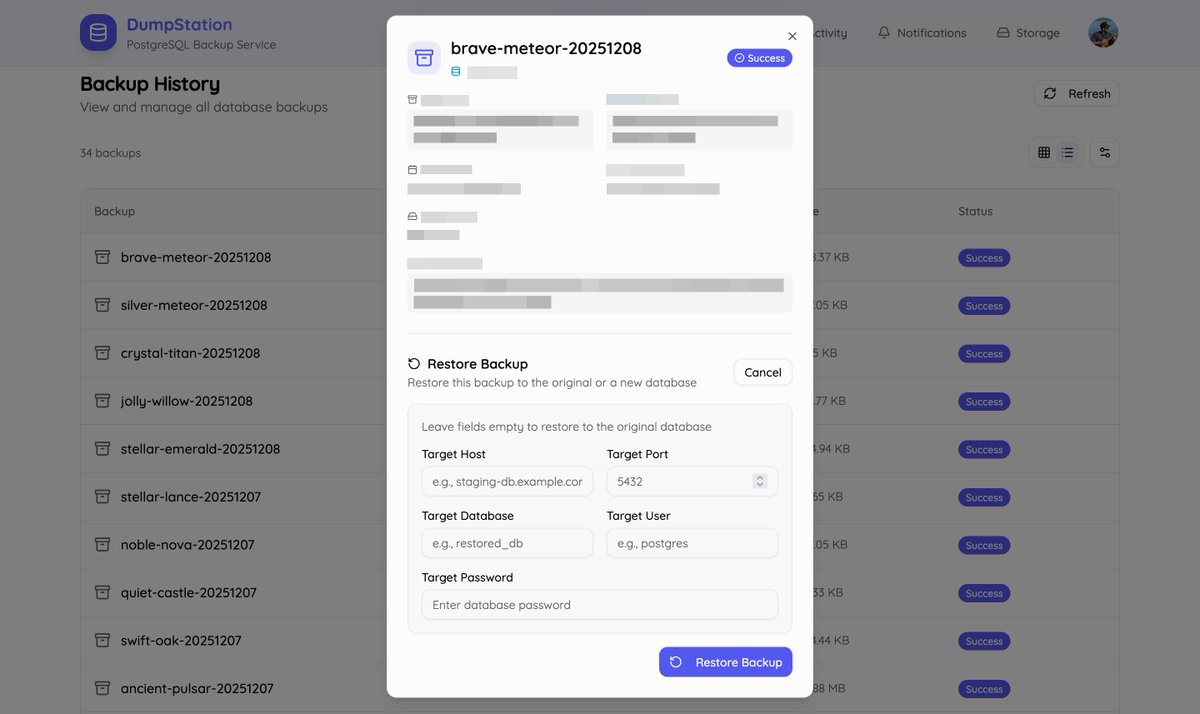Open the filter options icon

1104,151
